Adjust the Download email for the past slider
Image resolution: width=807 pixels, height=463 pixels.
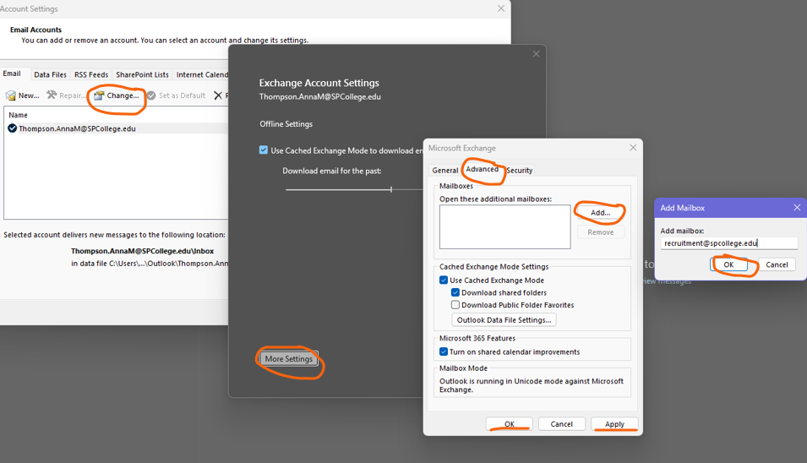[x=391, y=189]
